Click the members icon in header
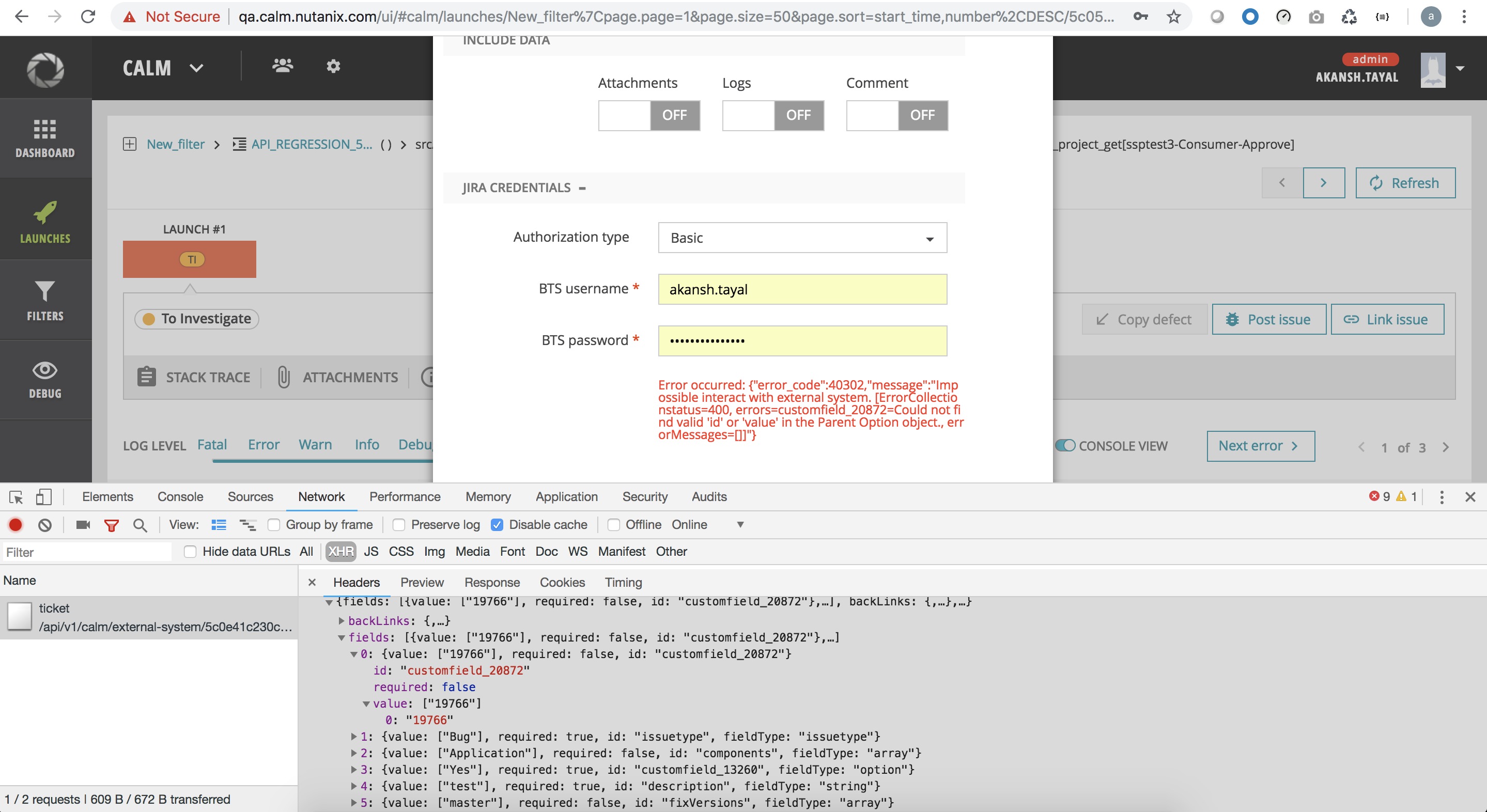 coord(282,66)
